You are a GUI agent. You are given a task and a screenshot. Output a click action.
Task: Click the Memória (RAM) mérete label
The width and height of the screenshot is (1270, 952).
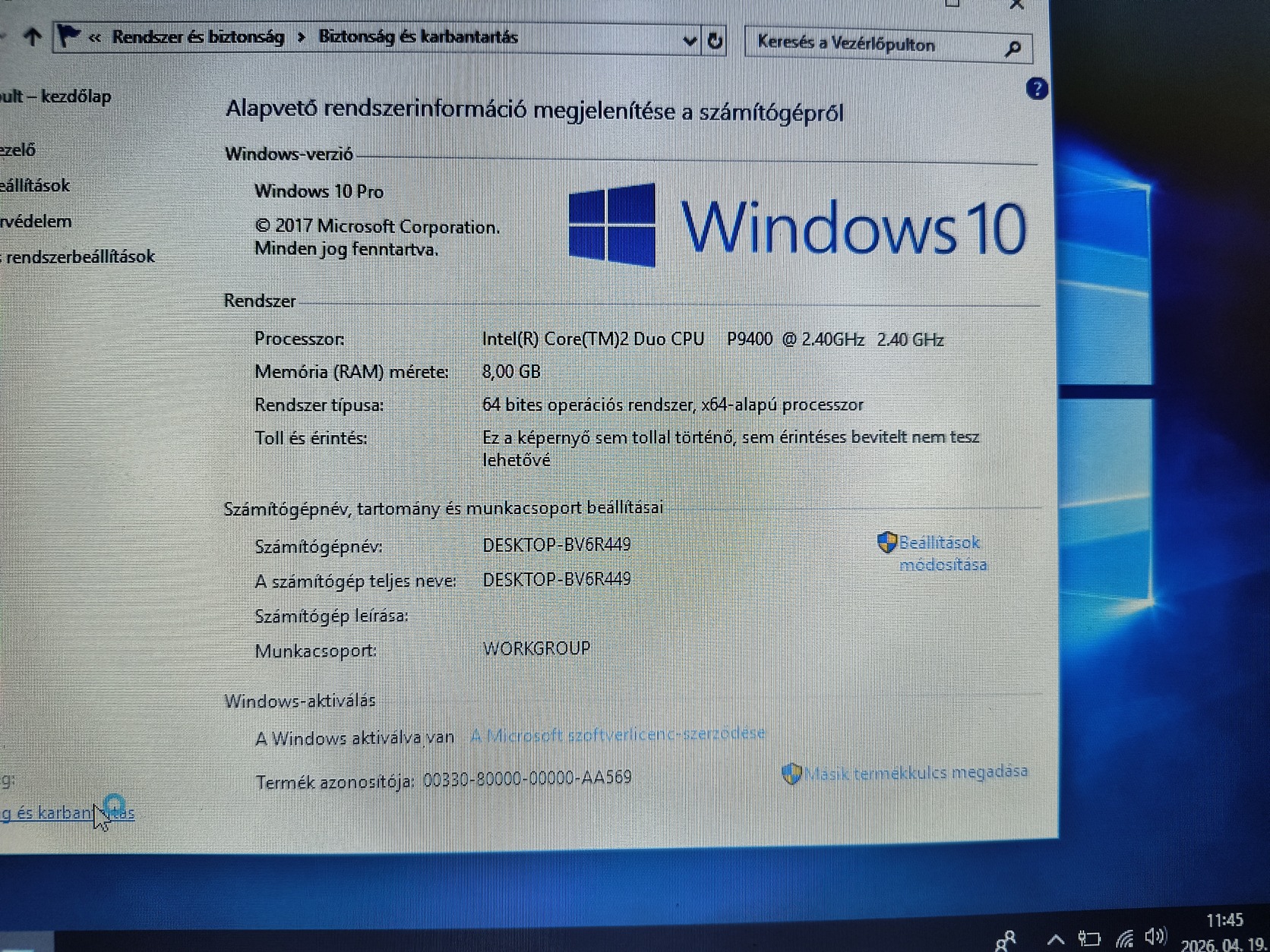[352, 372]
